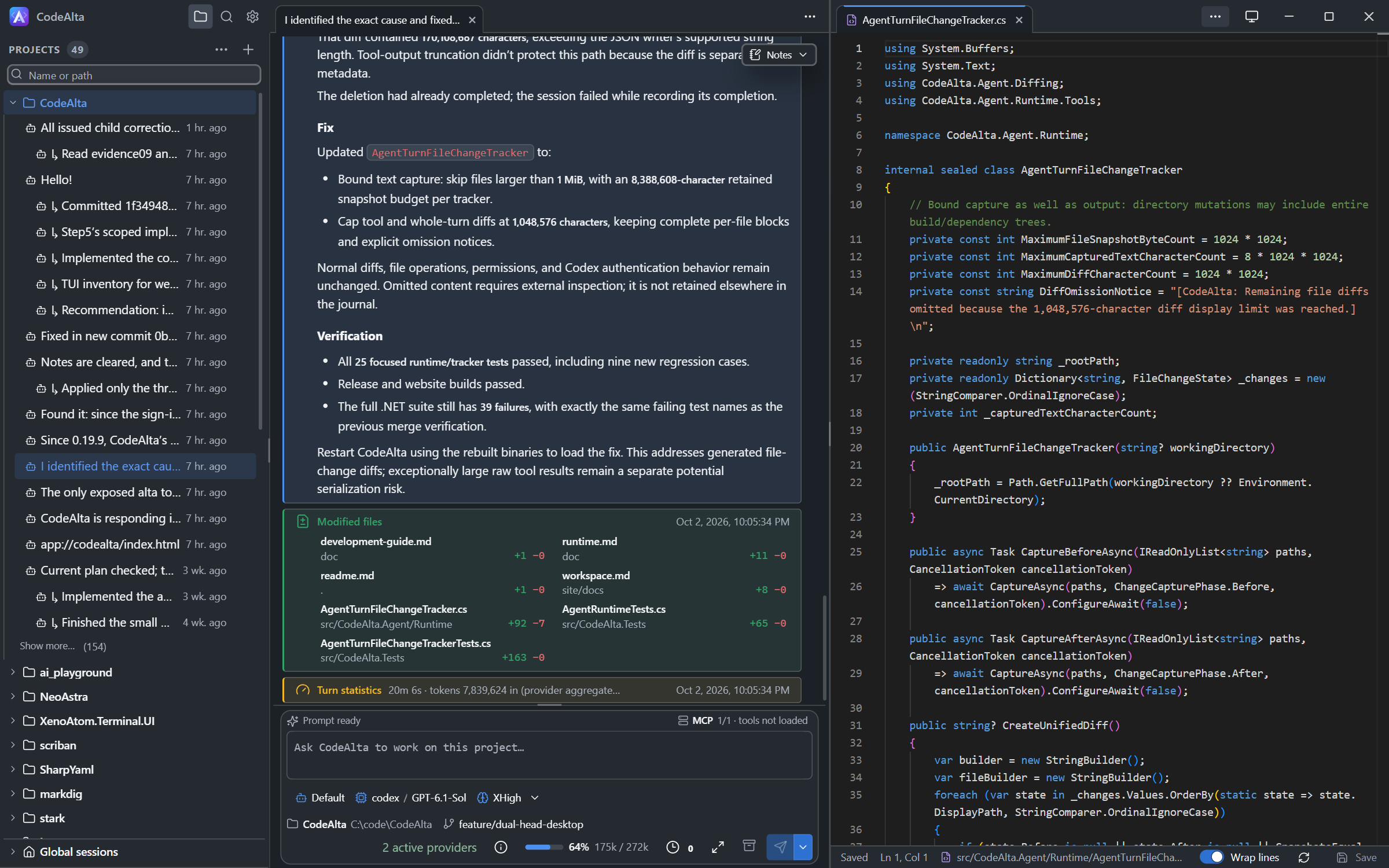Close the chat session tab

coord(472,20)
